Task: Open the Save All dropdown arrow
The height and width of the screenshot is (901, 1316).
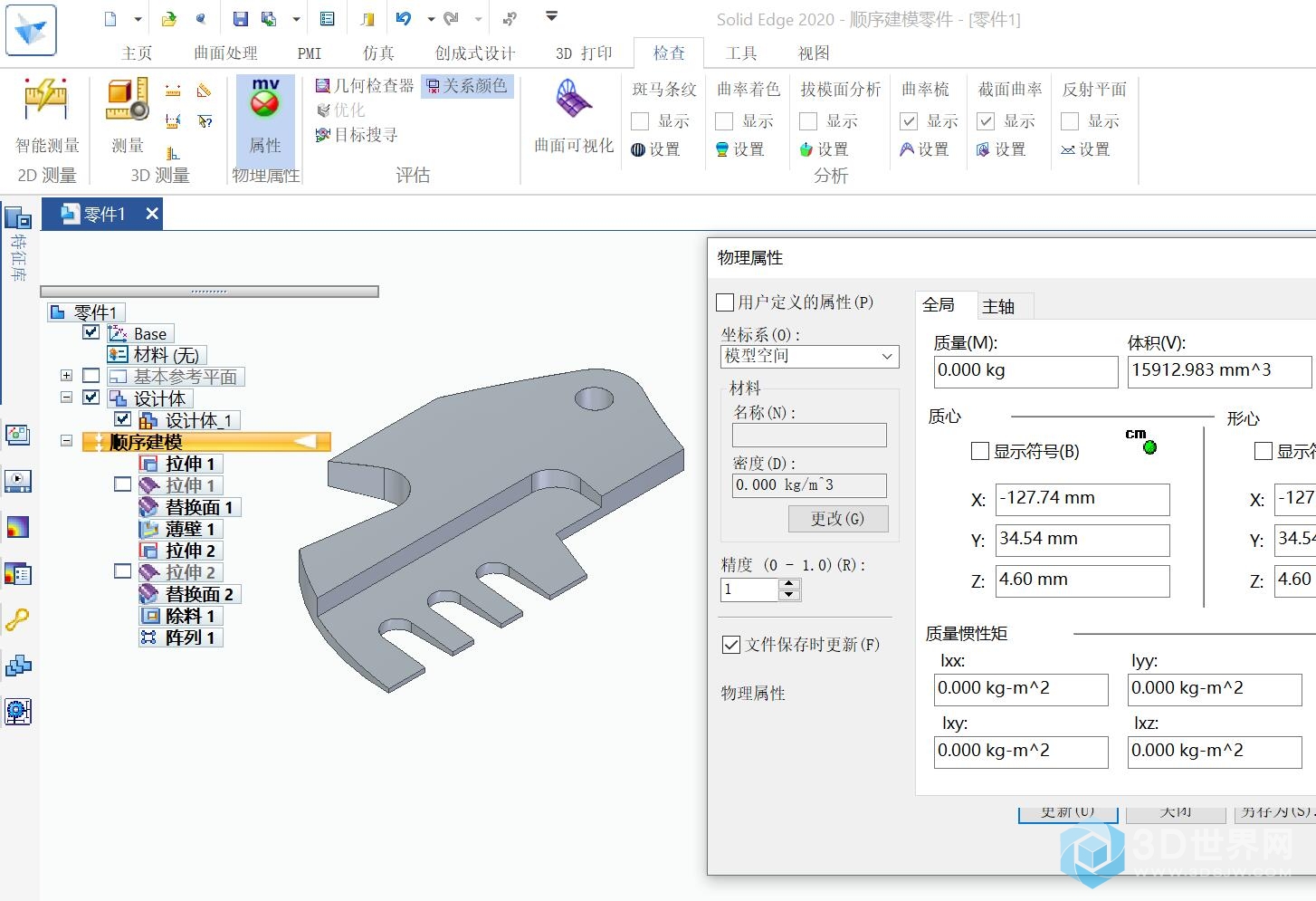Action: pos(296,18)
